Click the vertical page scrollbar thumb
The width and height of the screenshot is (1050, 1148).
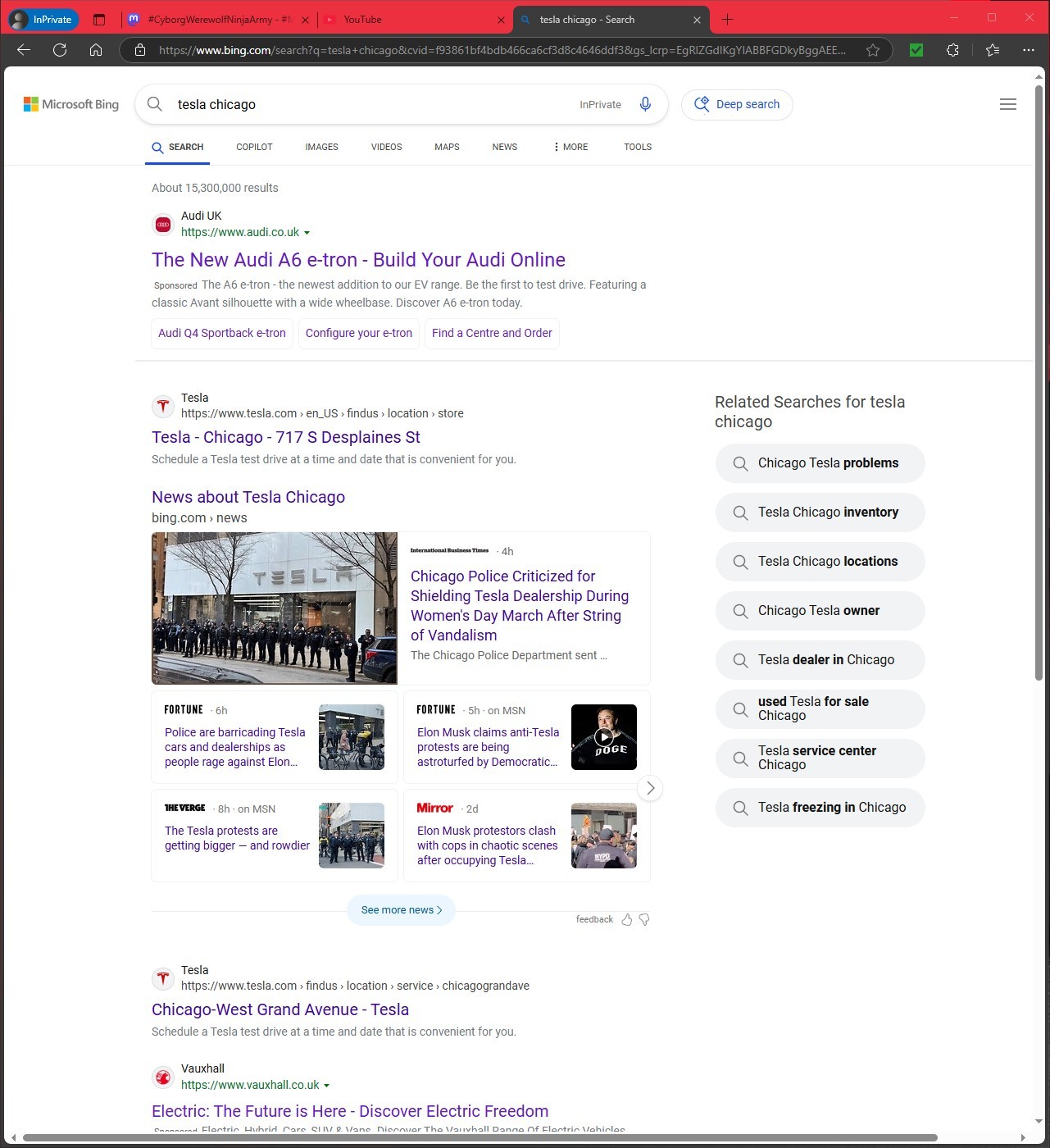(1039, 382)
